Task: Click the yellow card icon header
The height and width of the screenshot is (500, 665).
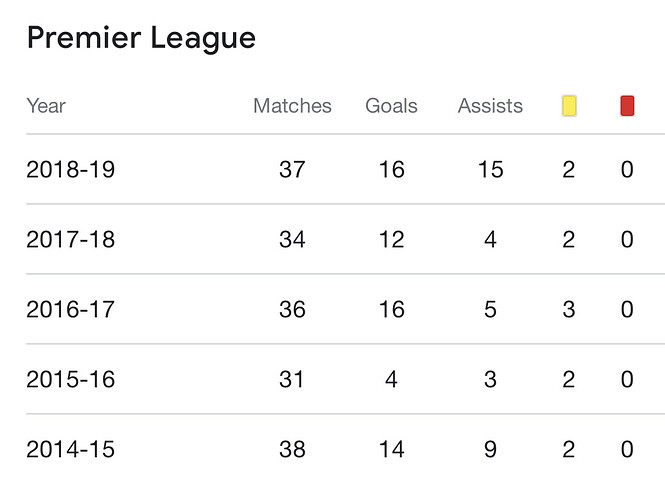Action: tap(569, 106)
